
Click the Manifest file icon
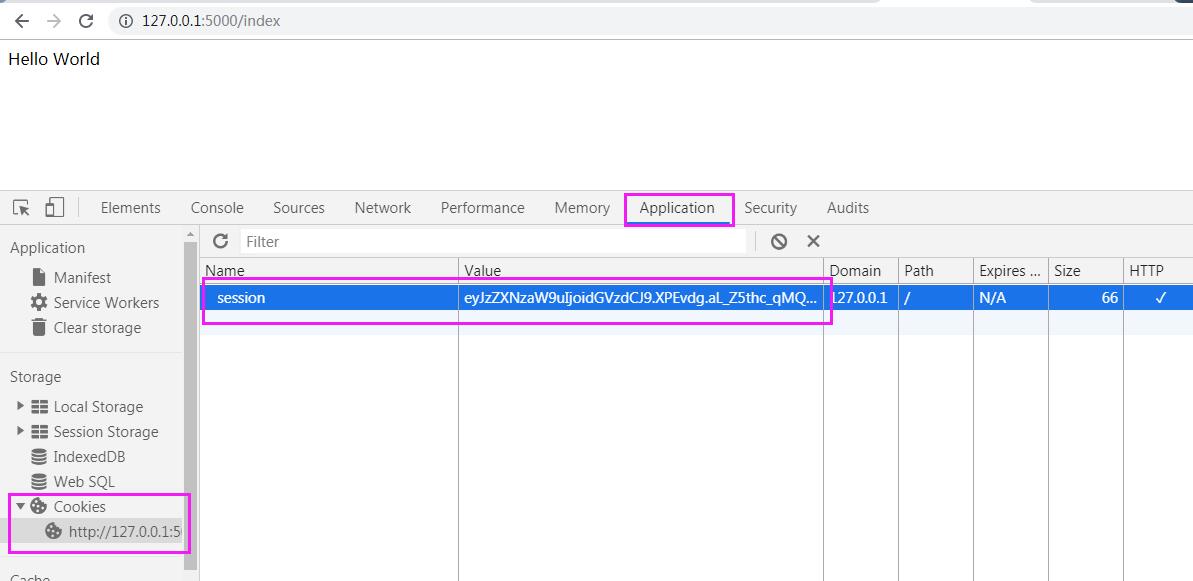(39, 278)
